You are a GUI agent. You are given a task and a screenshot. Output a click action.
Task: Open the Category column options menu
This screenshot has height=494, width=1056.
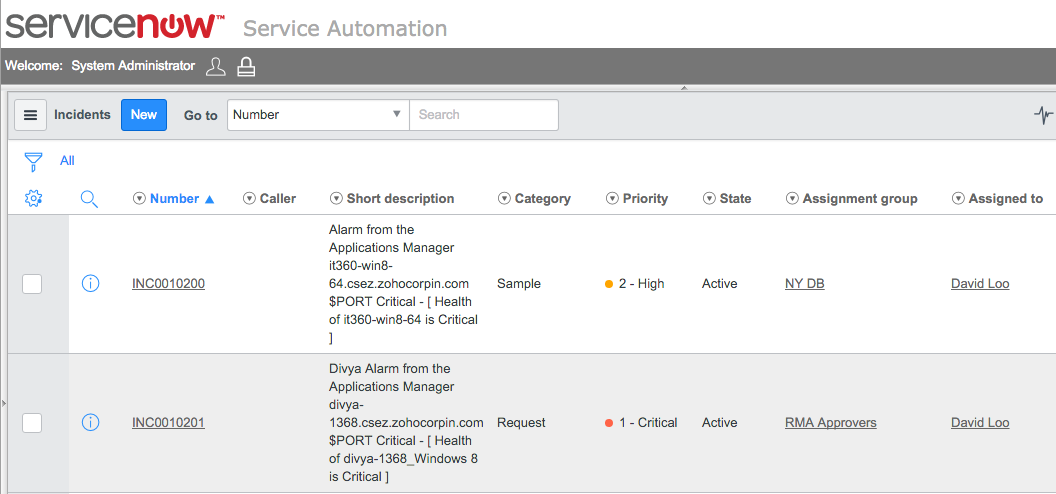click(x=504, y=199)
